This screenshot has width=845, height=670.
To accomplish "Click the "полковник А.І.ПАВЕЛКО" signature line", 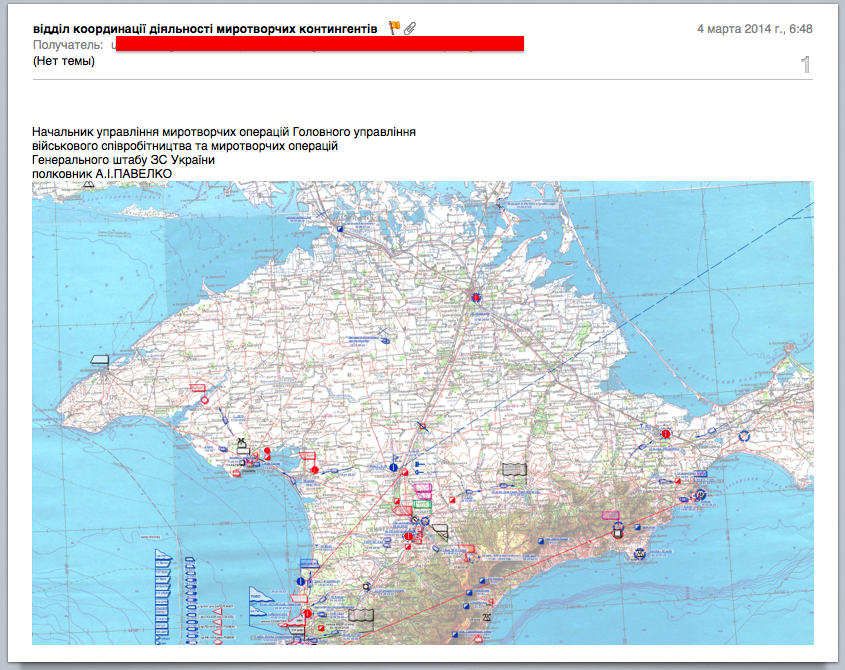I will (x=102, y=174).
